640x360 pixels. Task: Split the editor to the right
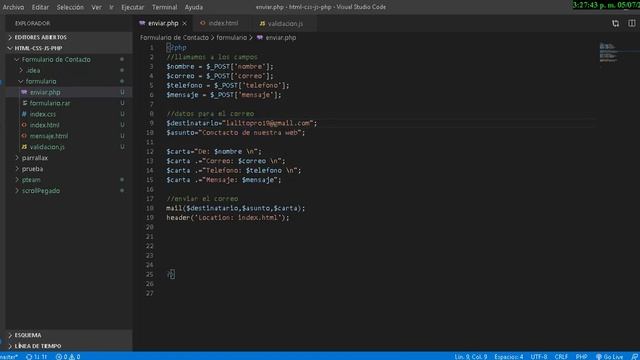(x=631, y=23)
